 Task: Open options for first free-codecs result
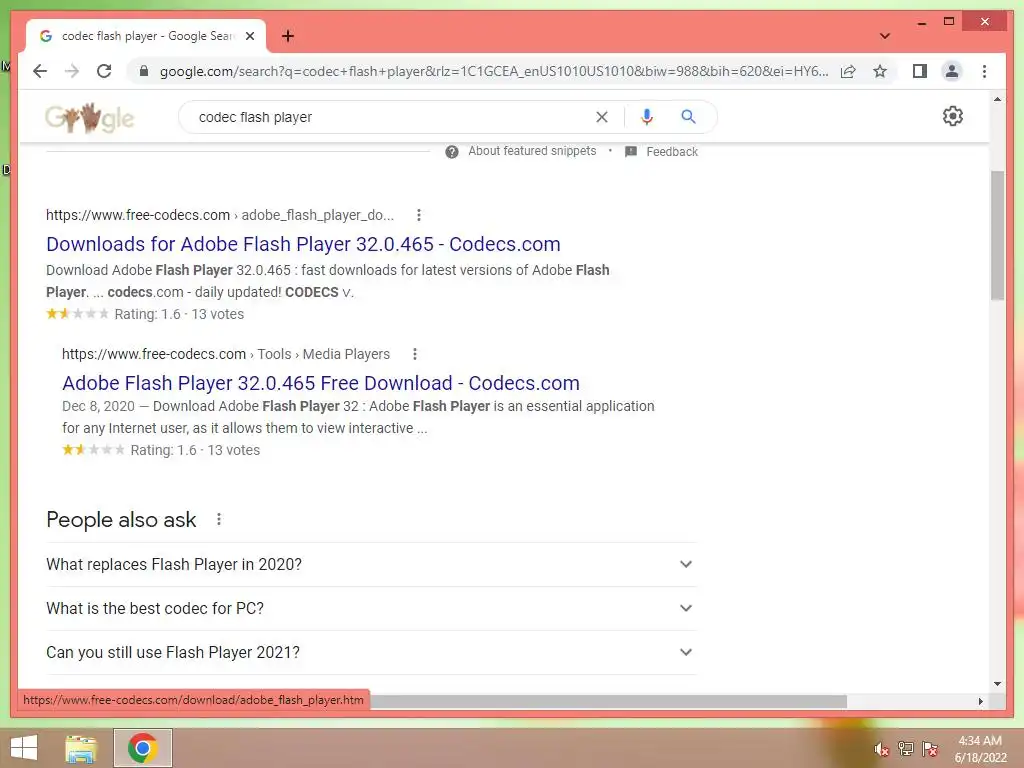pos(419,215)
